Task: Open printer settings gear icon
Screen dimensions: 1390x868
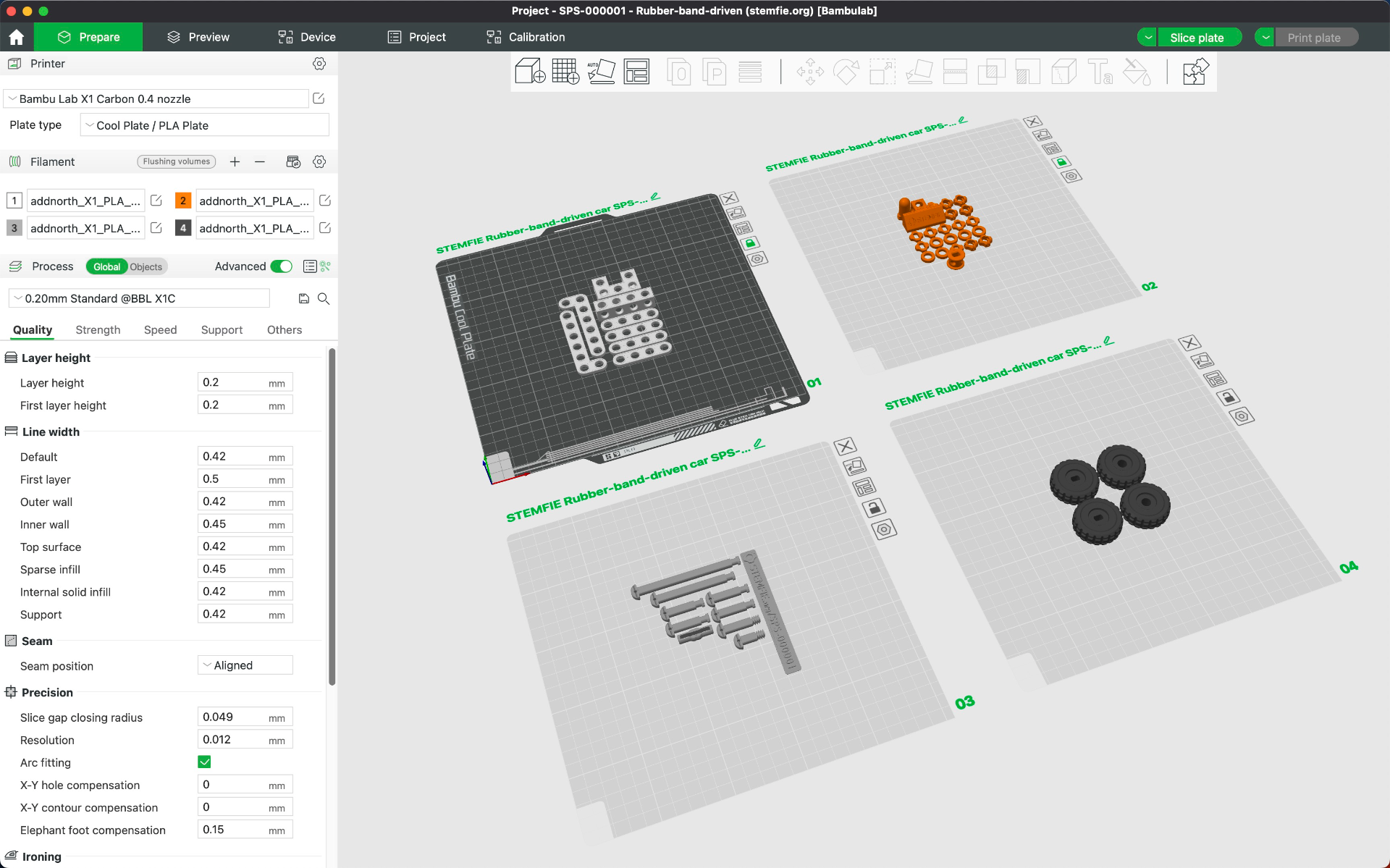Action: coord(319,64)
